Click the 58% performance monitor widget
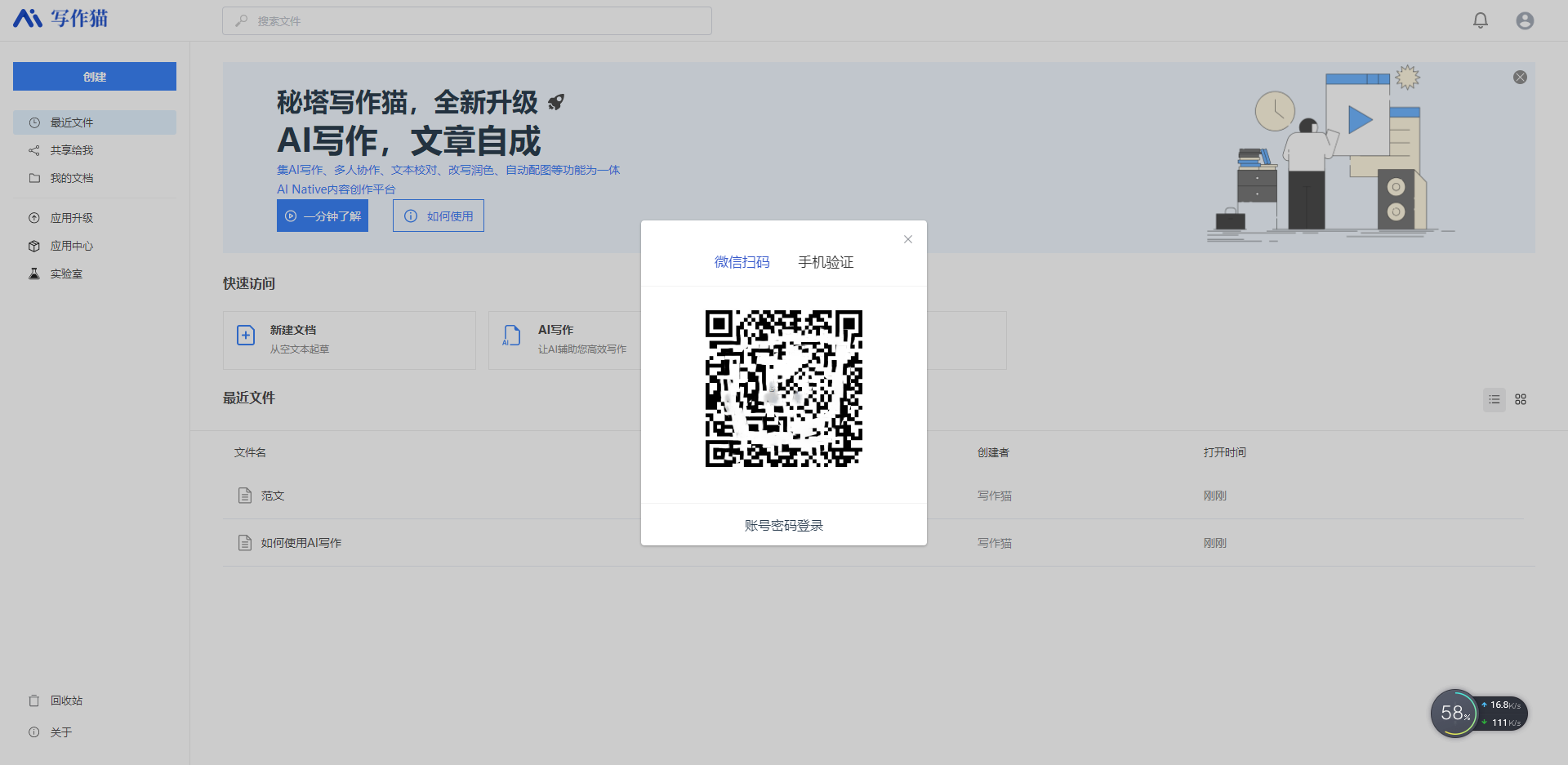 point(1454,714)
